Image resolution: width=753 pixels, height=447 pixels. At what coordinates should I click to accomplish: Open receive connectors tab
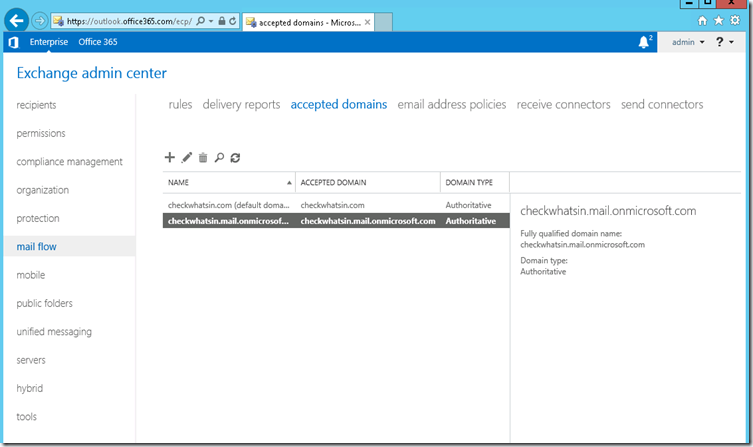(563, 105)
